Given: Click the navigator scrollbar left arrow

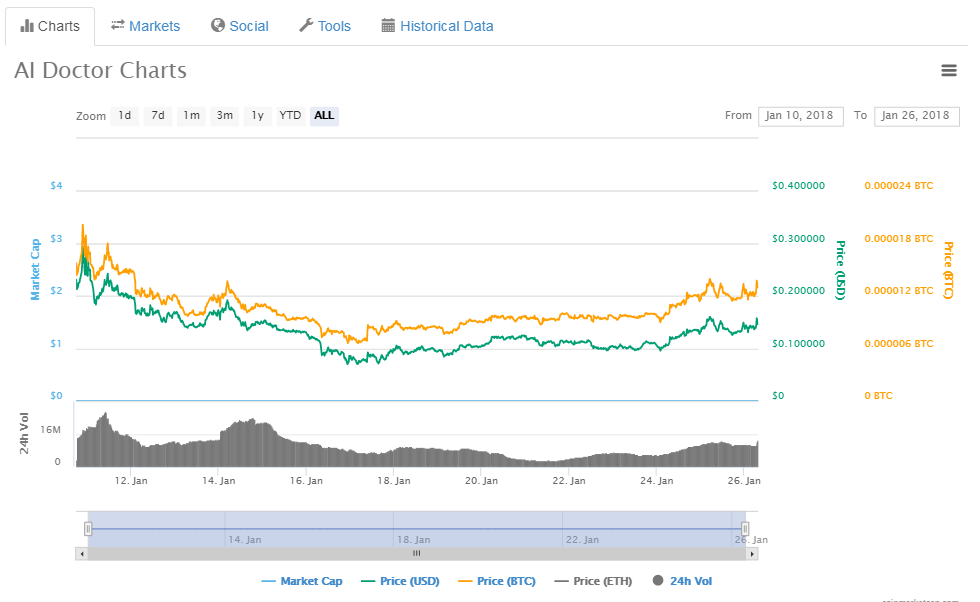Looking at the screenshot, I should (x=82, y=554).
